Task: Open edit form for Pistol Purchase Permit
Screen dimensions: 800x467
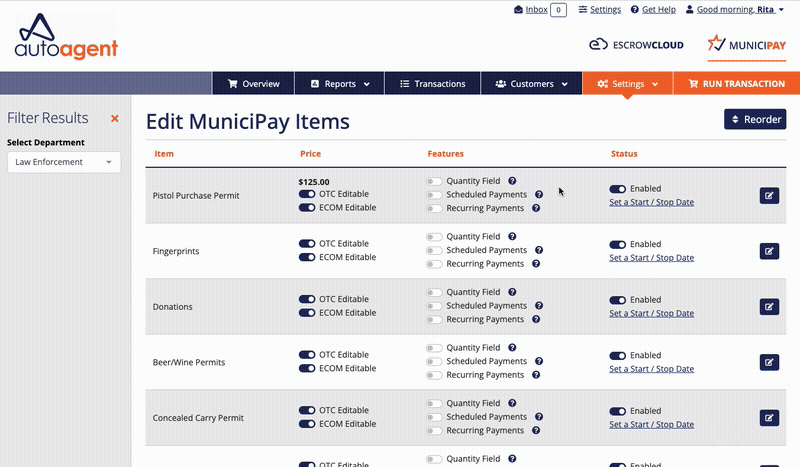Action: [769, 195]
